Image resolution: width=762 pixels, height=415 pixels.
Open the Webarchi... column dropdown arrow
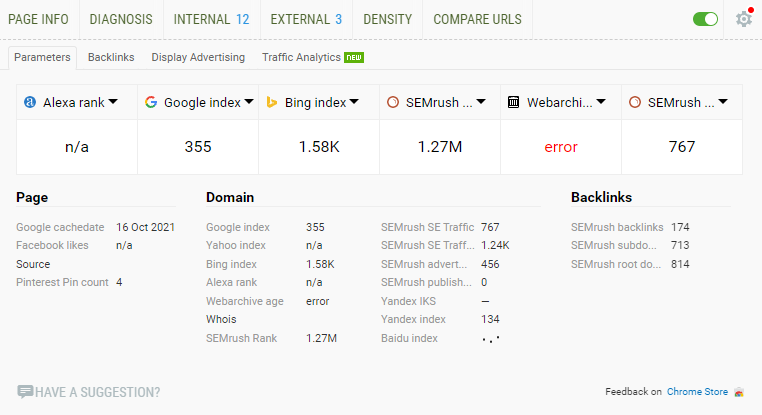coord(601,102)
